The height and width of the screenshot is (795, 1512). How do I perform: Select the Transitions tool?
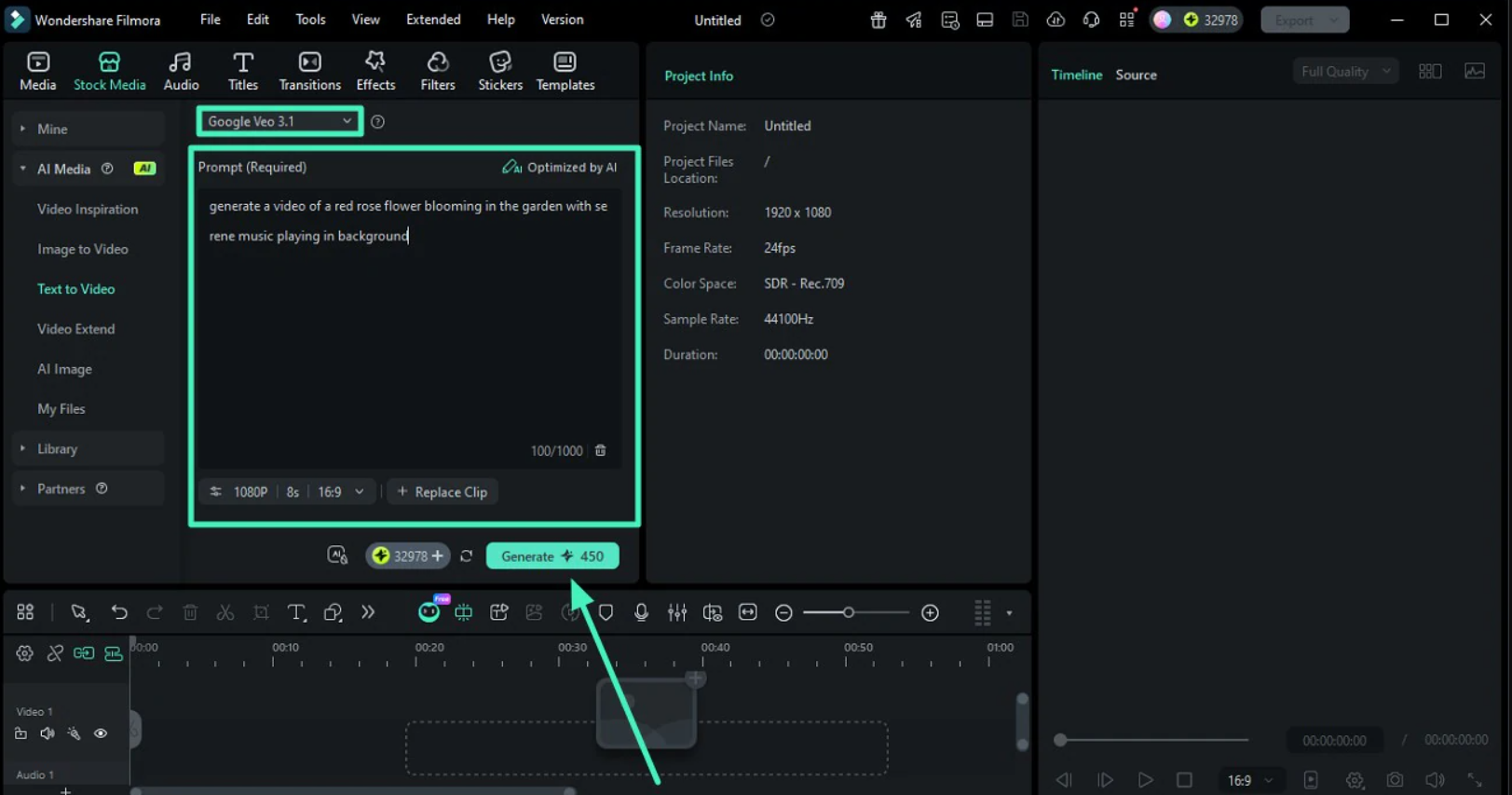(309, 71)
